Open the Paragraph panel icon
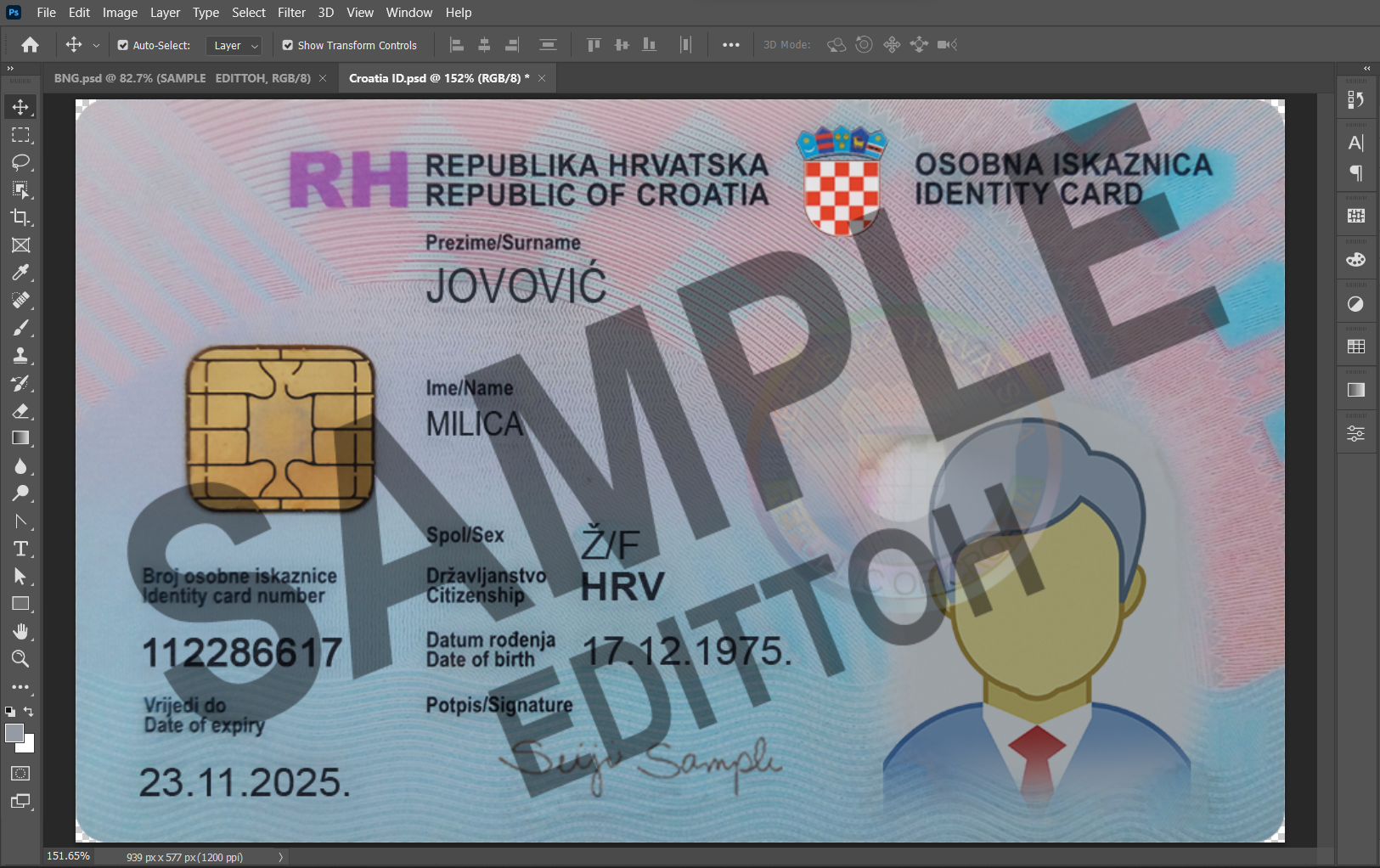 [1356, 173]
